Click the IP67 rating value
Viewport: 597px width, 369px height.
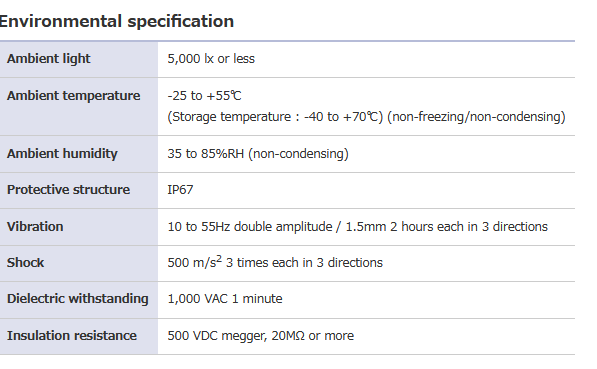(180, 190)
